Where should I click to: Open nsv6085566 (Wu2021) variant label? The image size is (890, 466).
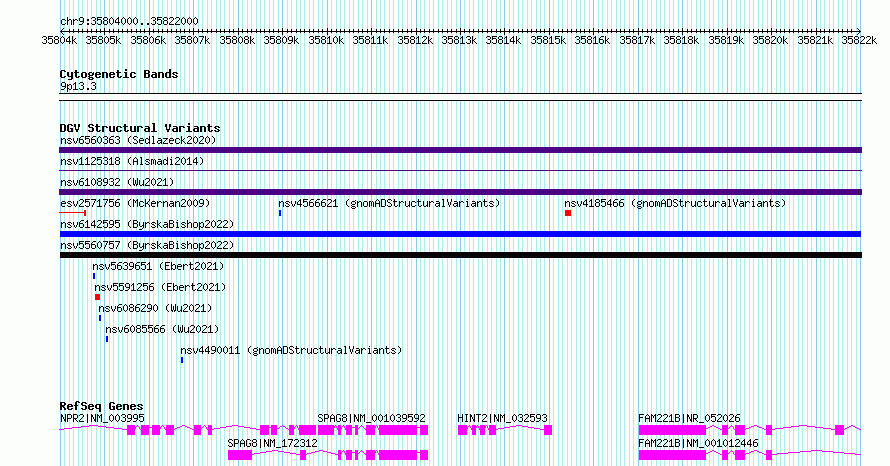click(x=162, y=329)
